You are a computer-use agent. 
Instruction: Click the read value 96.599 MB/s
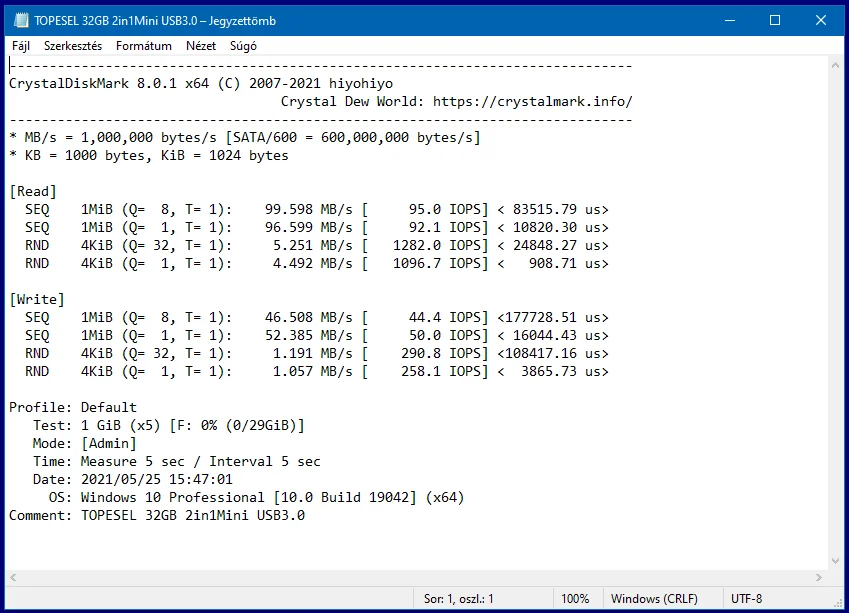309,227
